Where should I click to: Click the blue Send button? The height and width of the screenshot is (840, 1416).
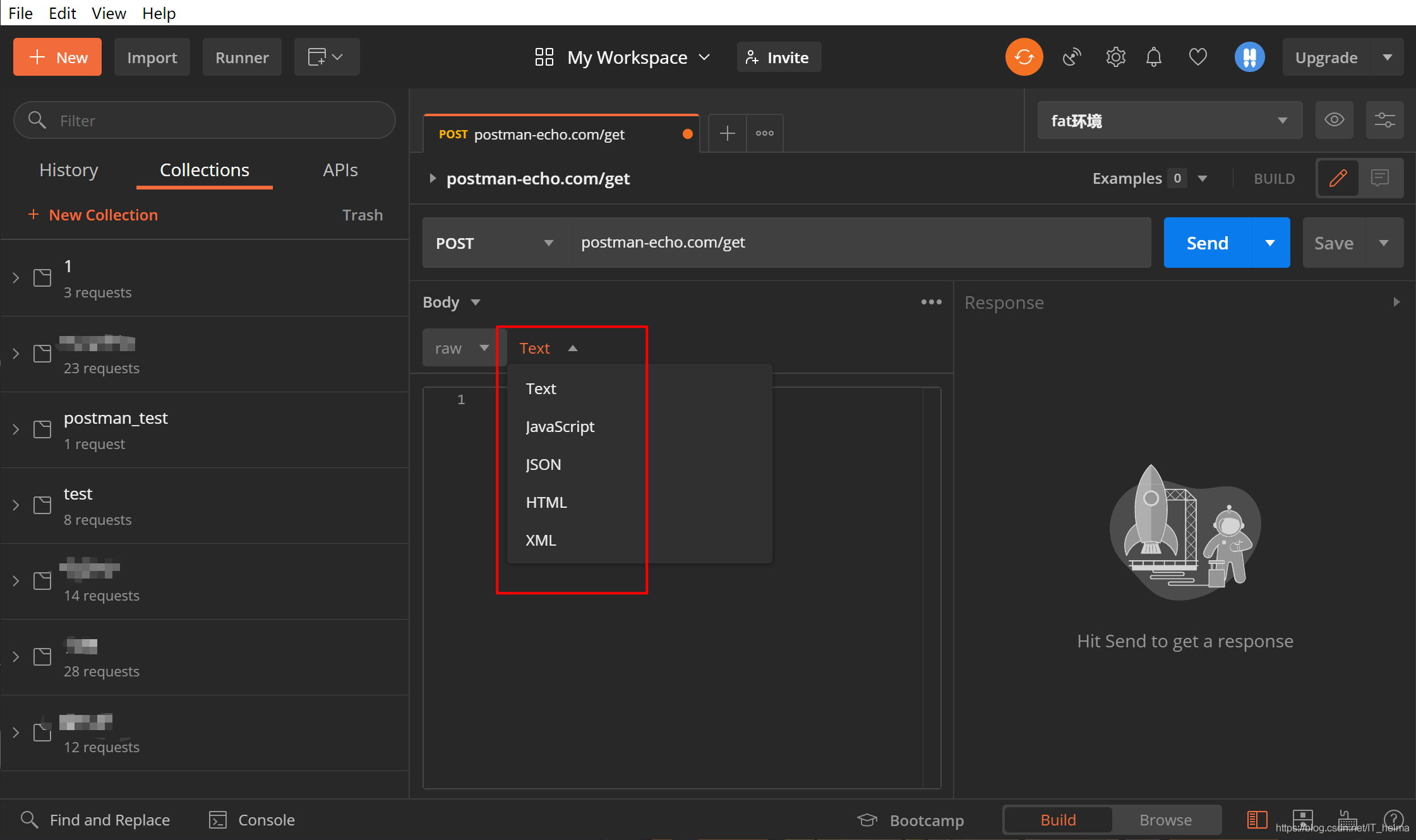pos(1207,243)
